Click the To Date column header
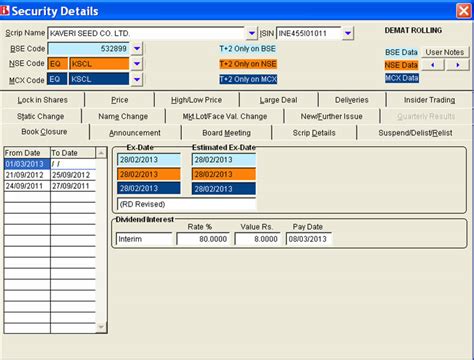This screenshot has width=474, height=360. point(73,153)
